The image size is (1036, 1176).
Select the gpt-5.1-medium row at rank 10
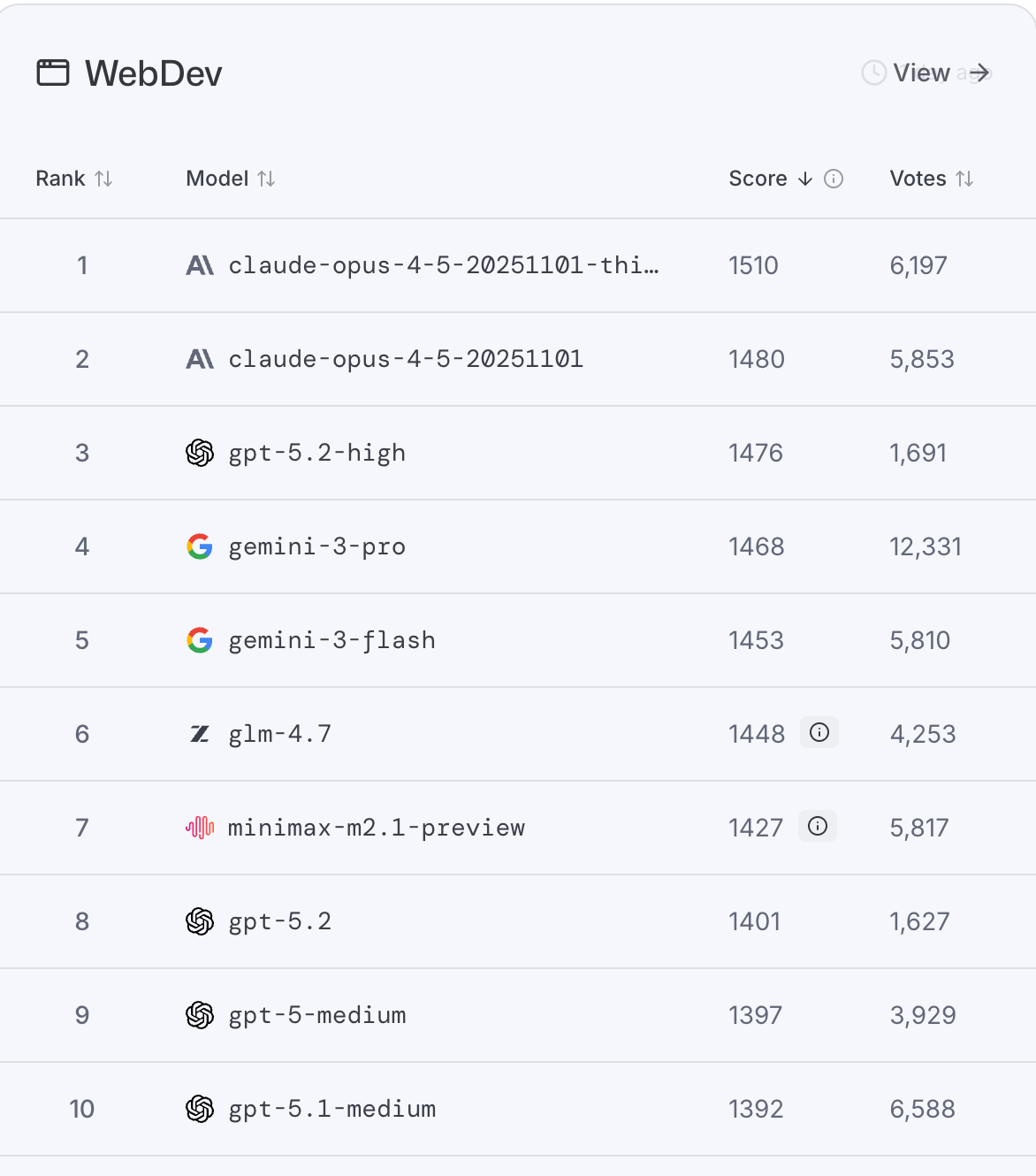[x=331, y=1109]
